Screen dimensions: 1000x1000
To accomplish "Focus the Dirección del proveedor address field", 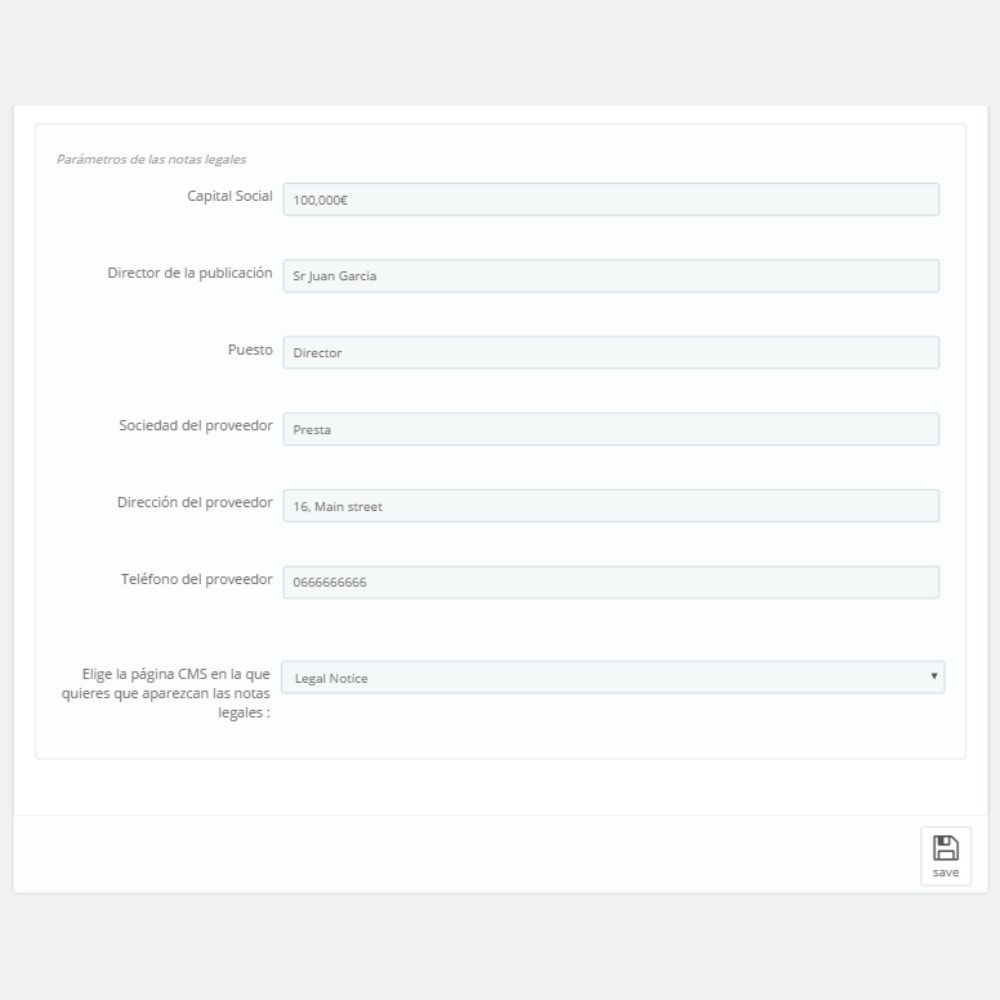I will 611,506.
